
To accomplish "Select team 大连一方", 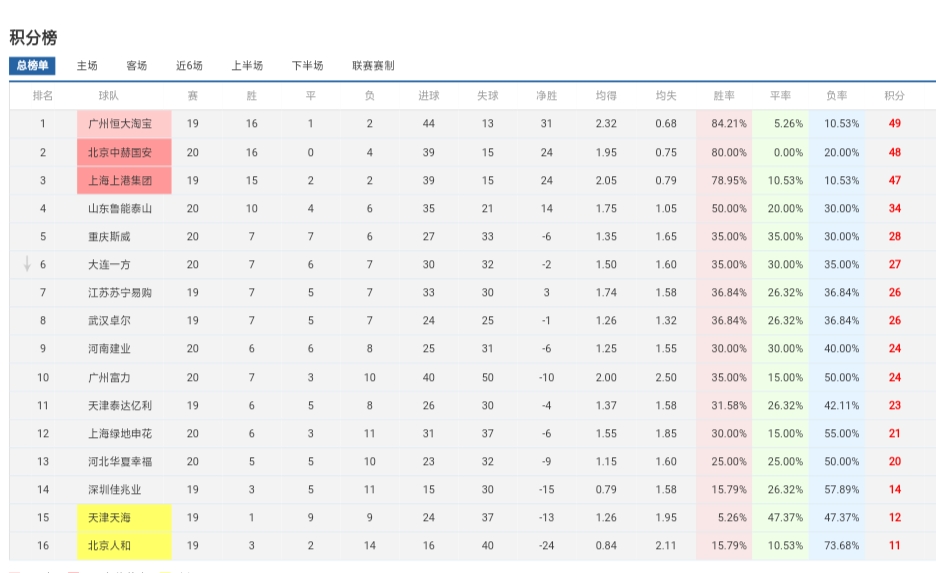I will click(109, 264).
